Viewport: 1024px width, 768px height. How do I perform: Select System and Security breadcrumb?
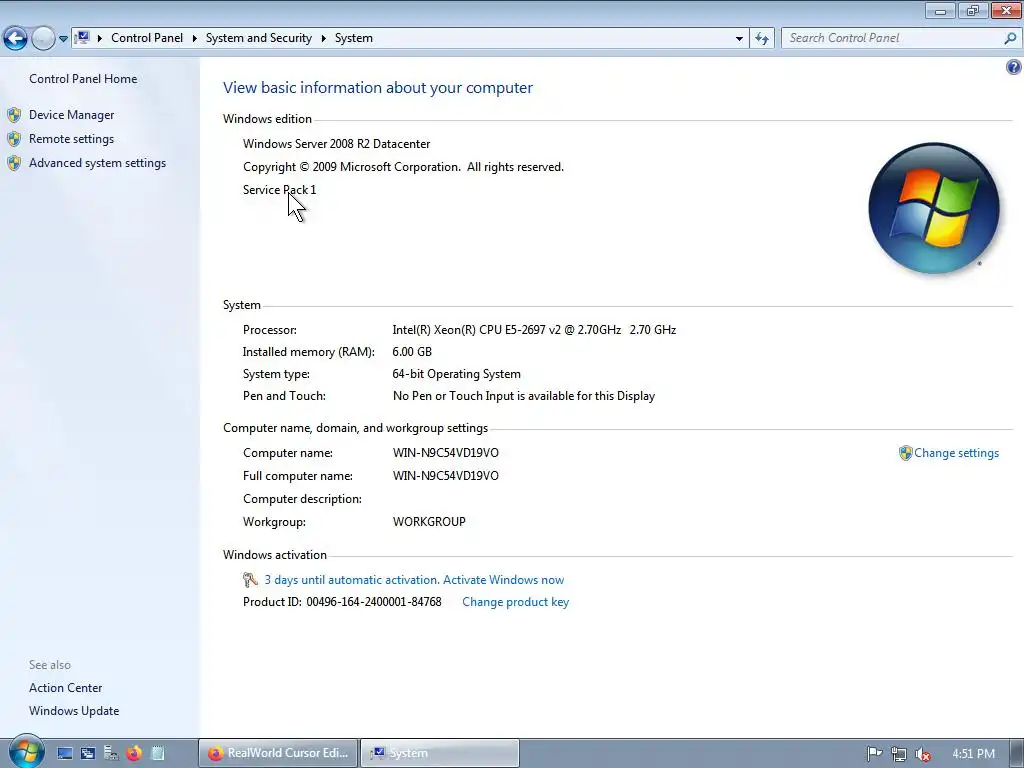(259, 38)
